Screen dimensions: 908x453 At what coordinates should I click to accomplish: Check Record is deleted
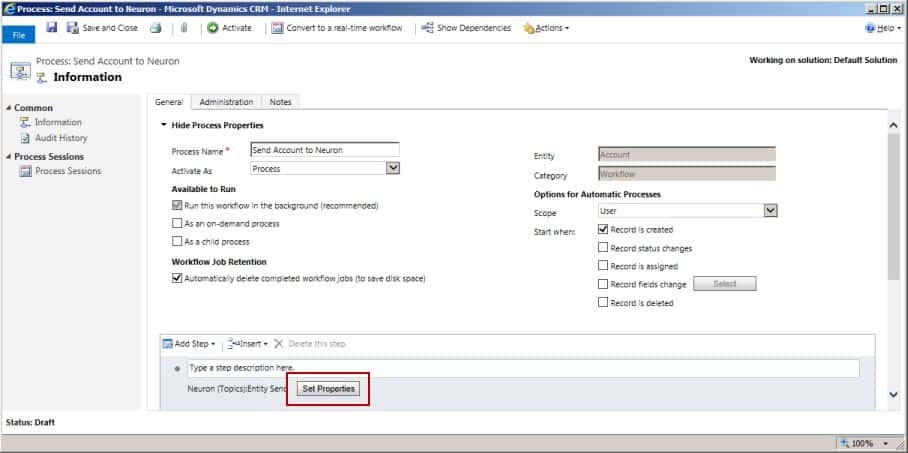(603, 302)
